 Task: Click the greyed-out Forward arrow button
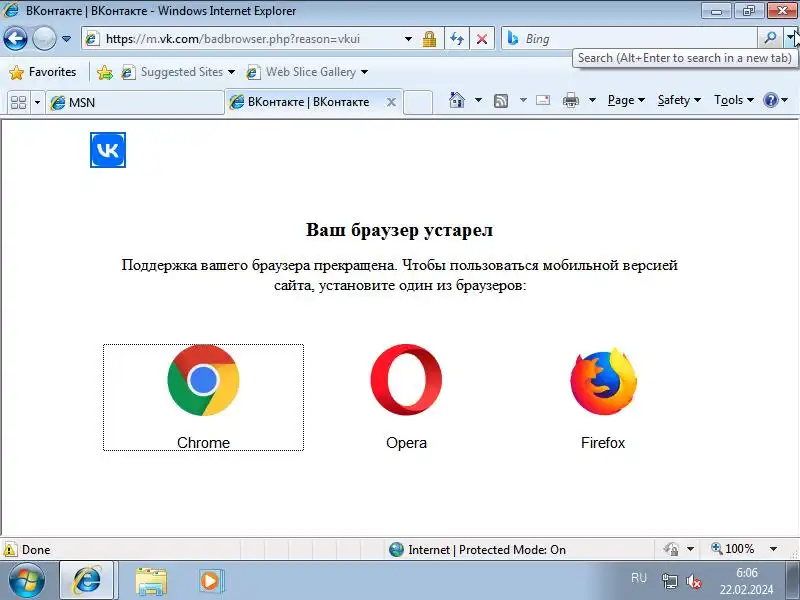coord(44,38)
